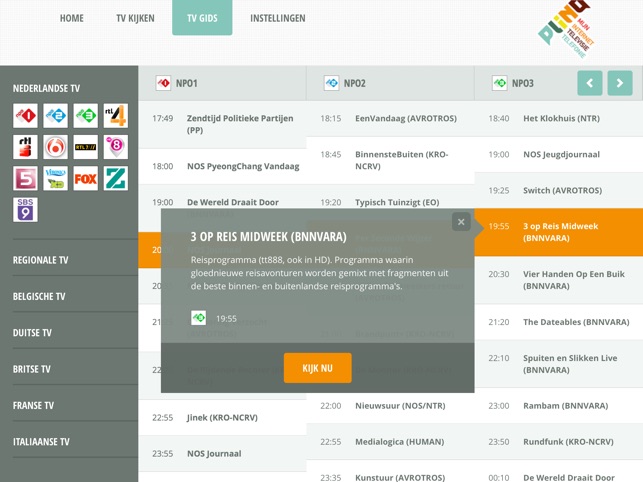Select Rundfunk (KRO-NCRV) program
This screenshot has width=643, height=482.
pos(559,442)
